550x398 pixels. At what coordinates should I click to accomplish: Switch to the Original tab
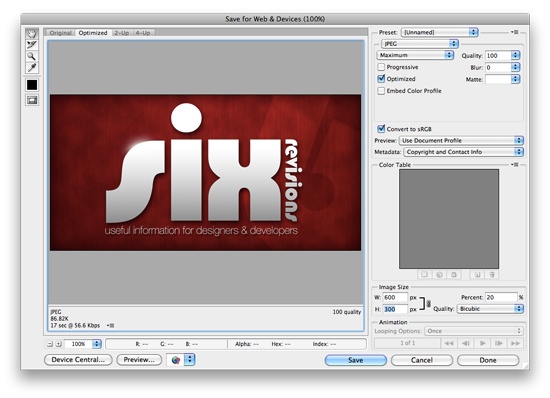60,33
